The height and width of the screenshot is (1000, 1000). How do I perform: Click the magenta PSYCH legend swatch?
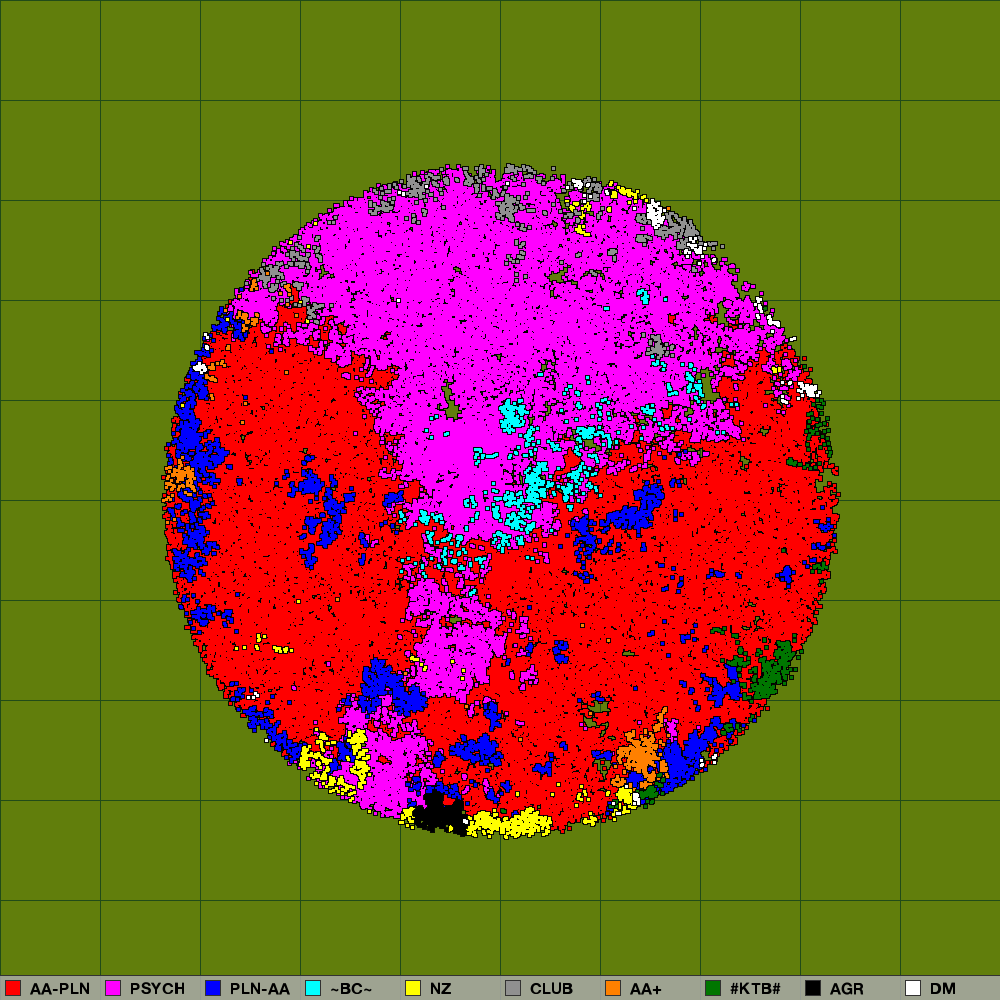pos(113,988)
